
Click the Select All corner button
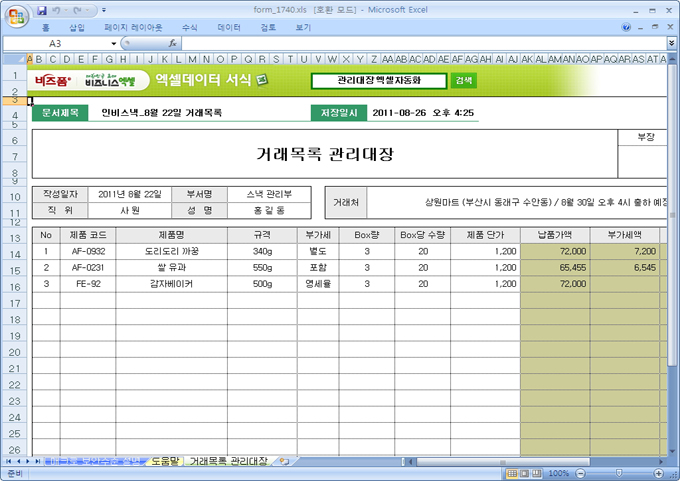pos(15,59)
